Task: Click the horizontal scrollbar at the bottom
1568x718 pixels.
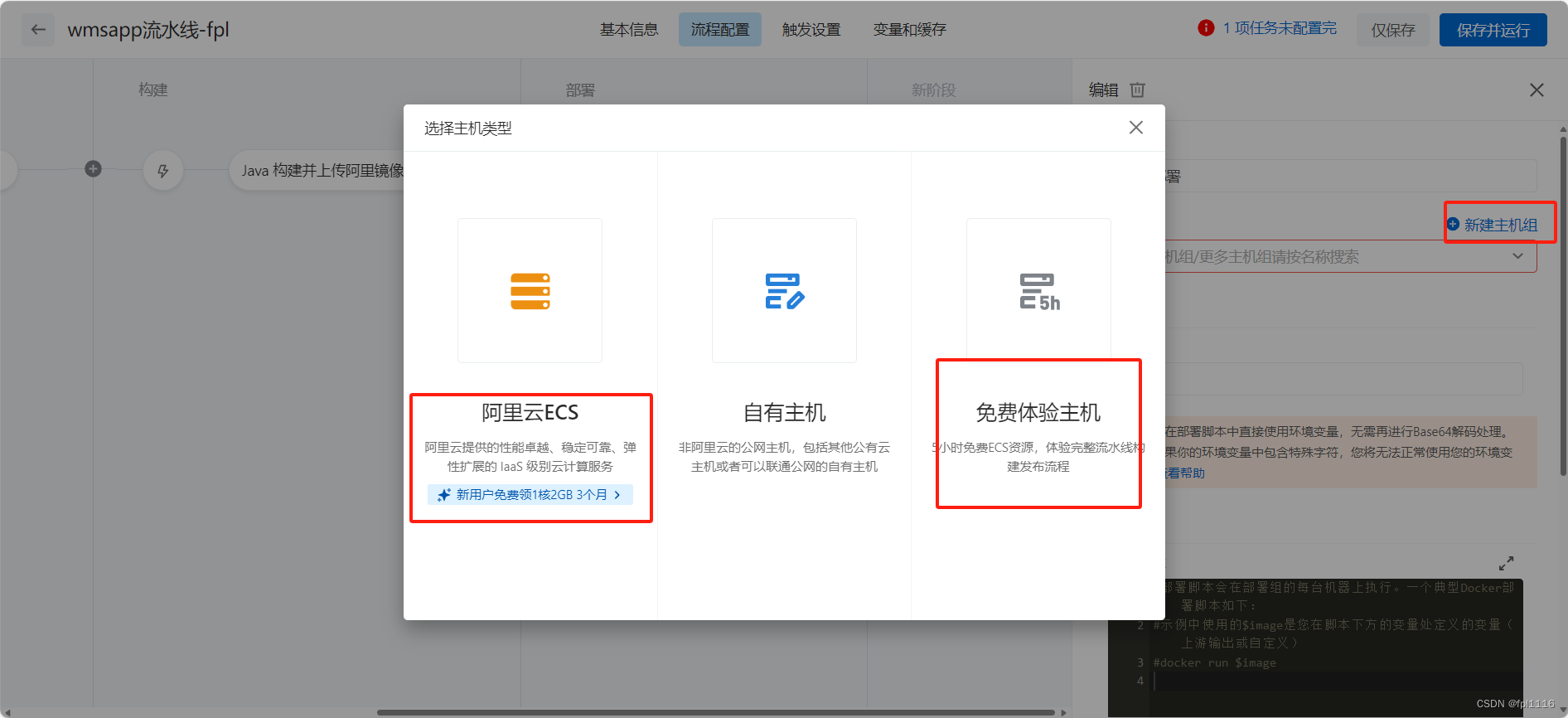Action: 716,711
